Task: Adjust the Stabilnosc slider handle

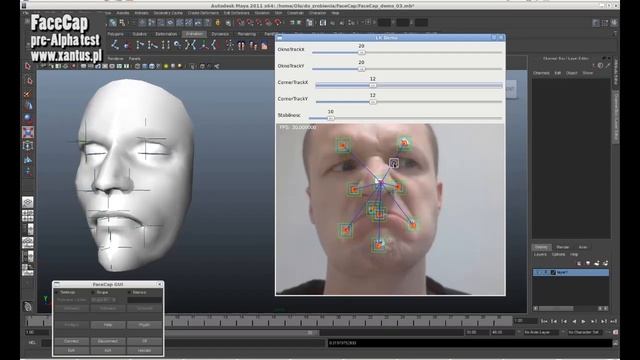Action: (331, 118)
